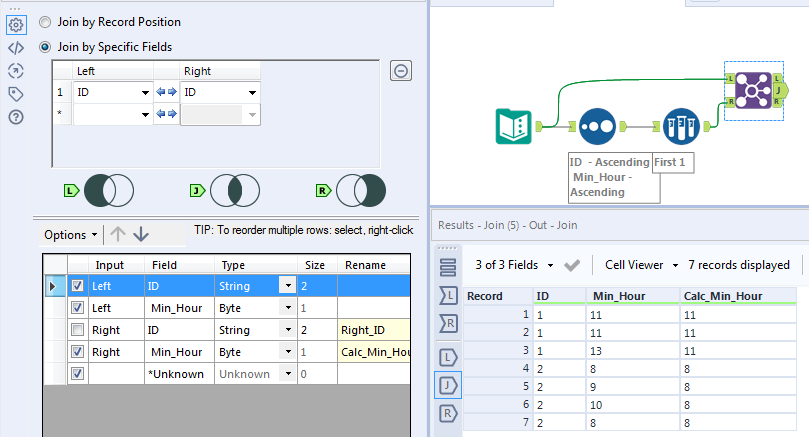
Task: Click the 7 records displayed text
Action: (x=739, y=265)
